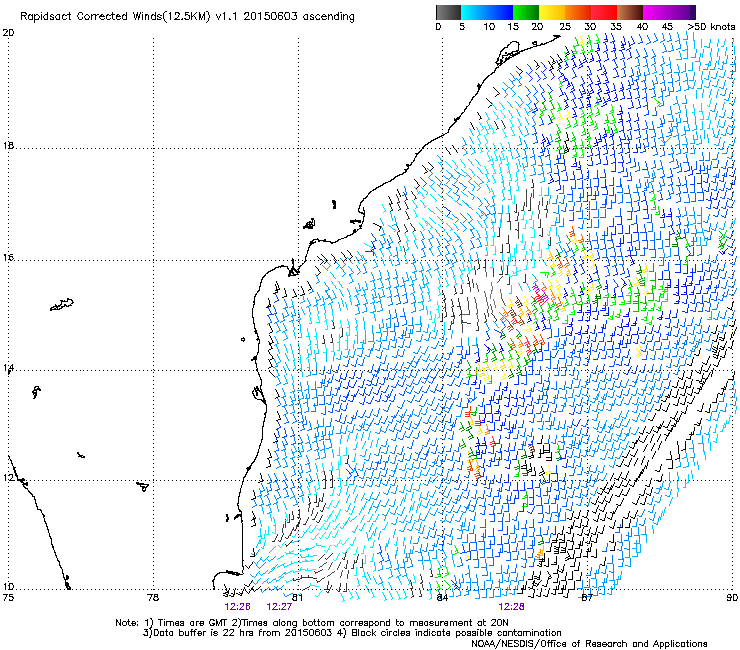The width and height of the screenshot is (740, 650).
Task: Click the 'Data buffer is 22 hrs' note line
Action: (x=352, y=633)
